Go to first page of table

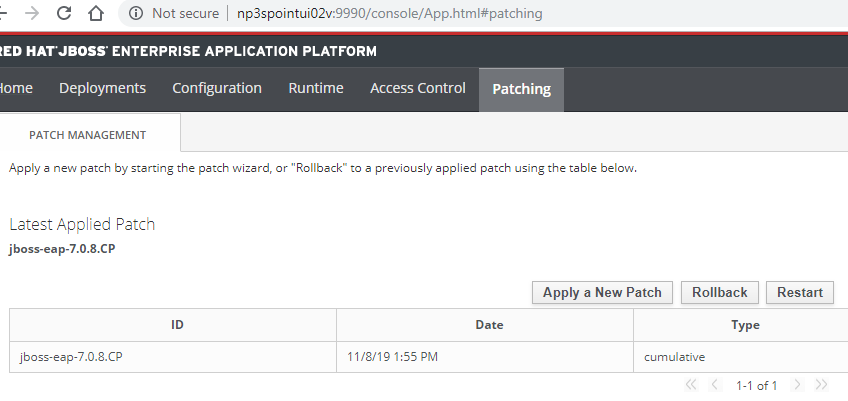tap(691, 385)
